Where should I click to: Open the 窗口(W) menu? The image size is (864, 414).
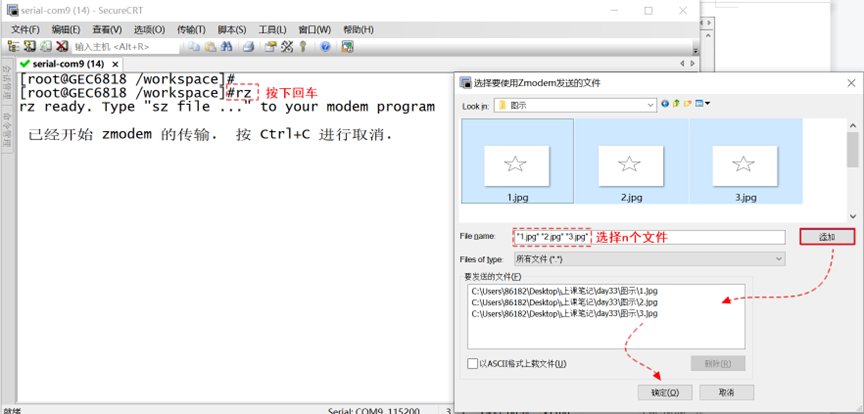[x=314, y=29]
